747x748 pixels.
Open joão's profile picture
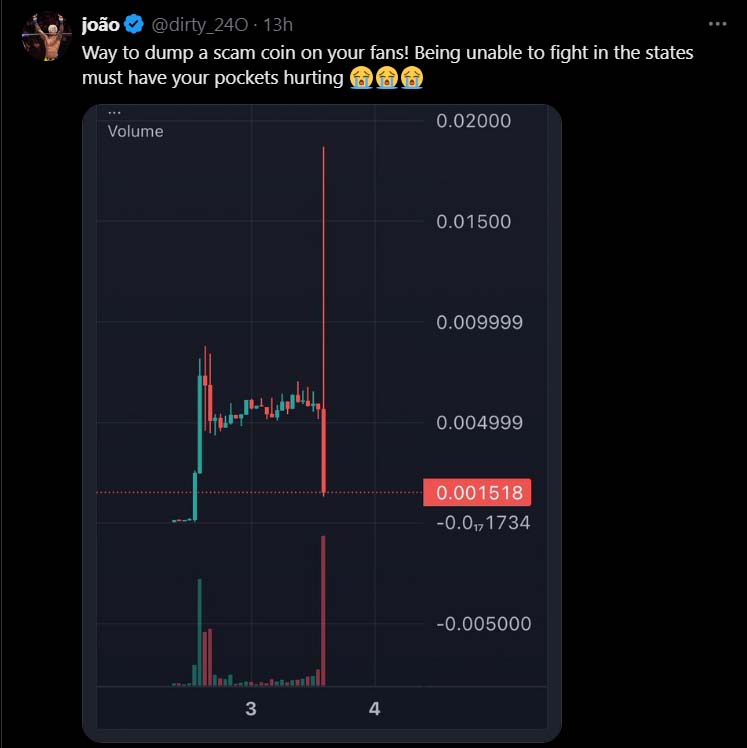[x=42, y=35]
